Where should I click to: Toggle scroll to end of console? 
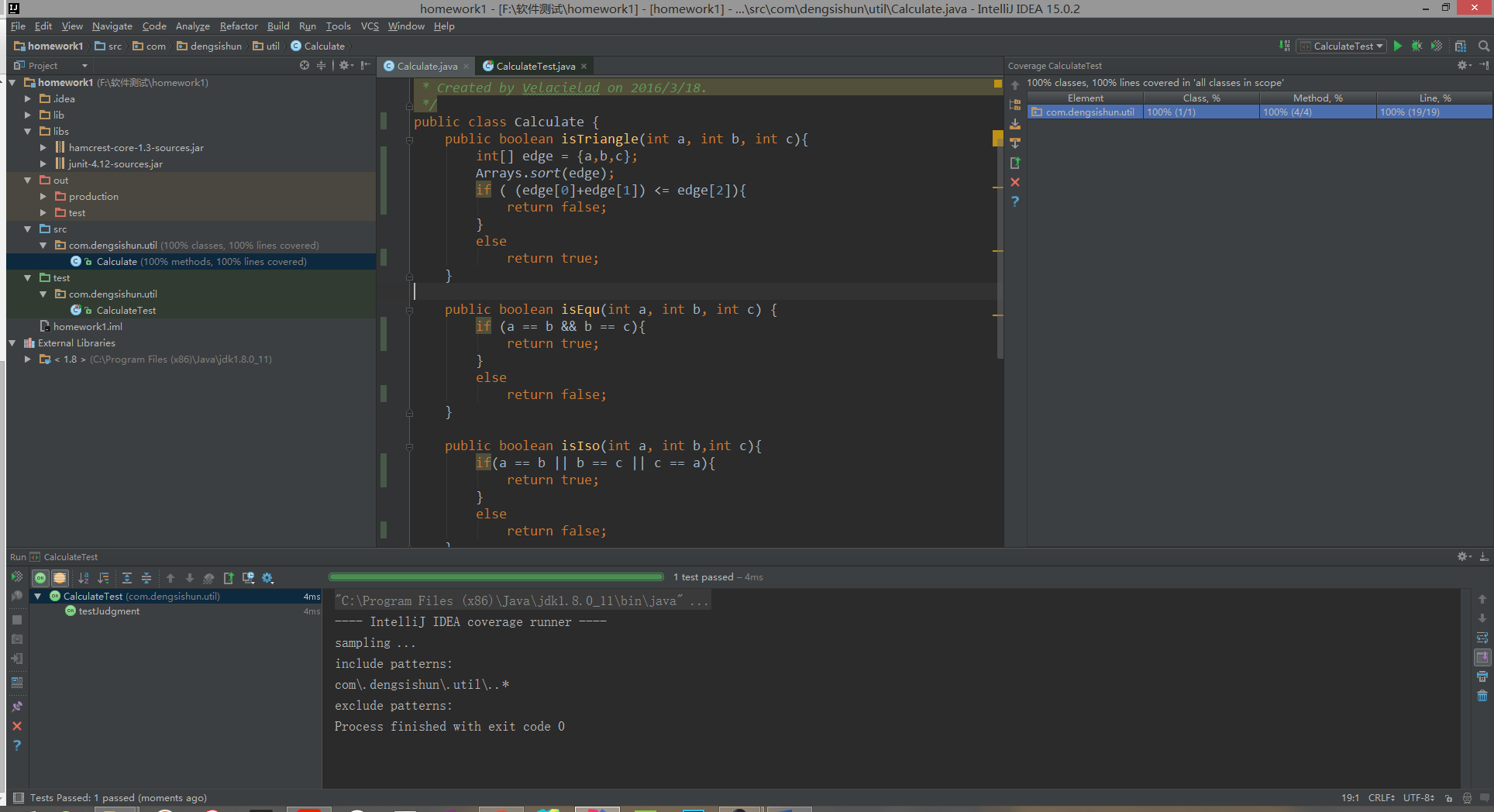(x=1482, y=657)
